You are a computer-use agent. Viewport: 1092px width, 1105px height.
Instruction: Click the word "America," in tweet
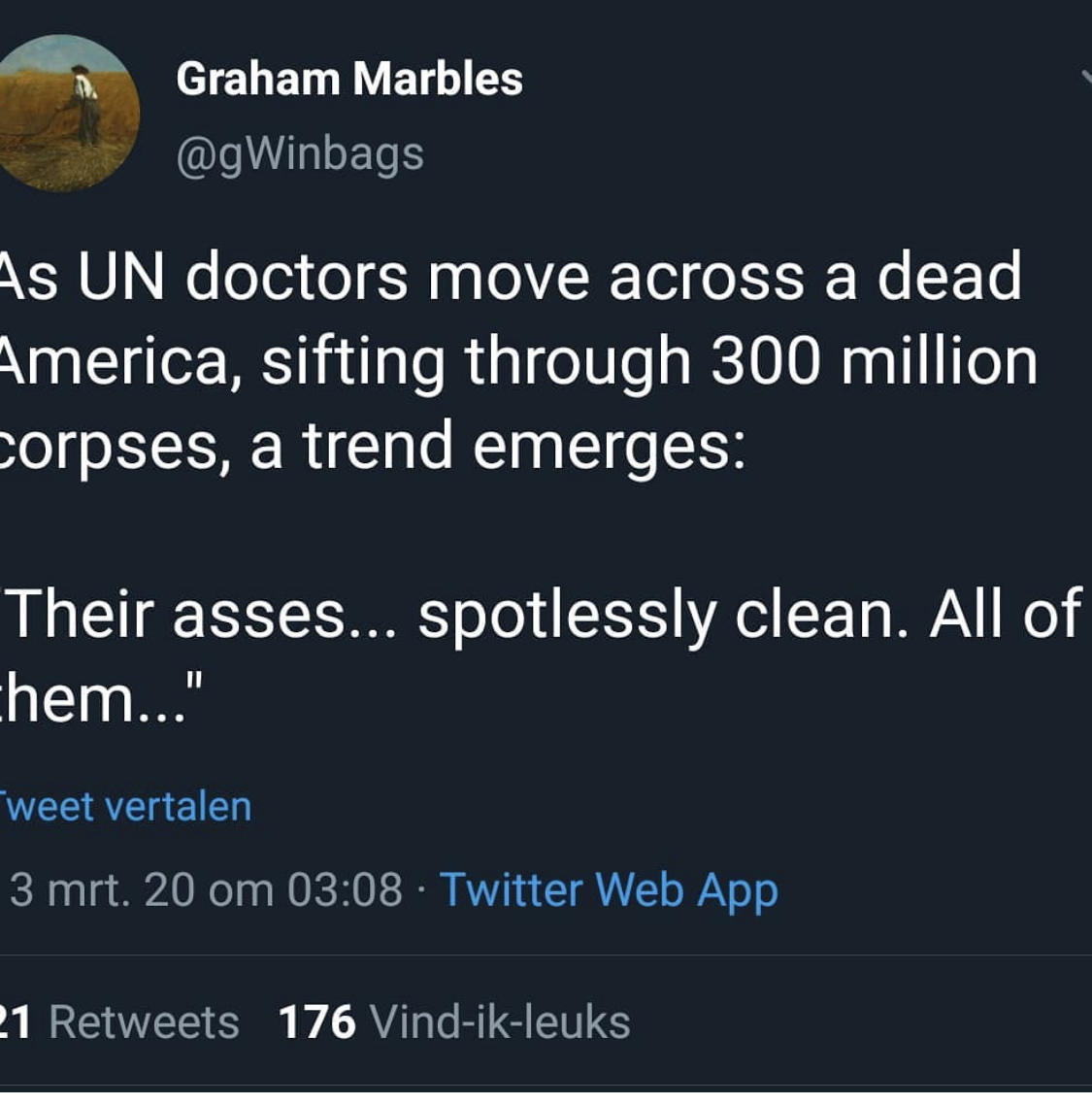[118, 361]
